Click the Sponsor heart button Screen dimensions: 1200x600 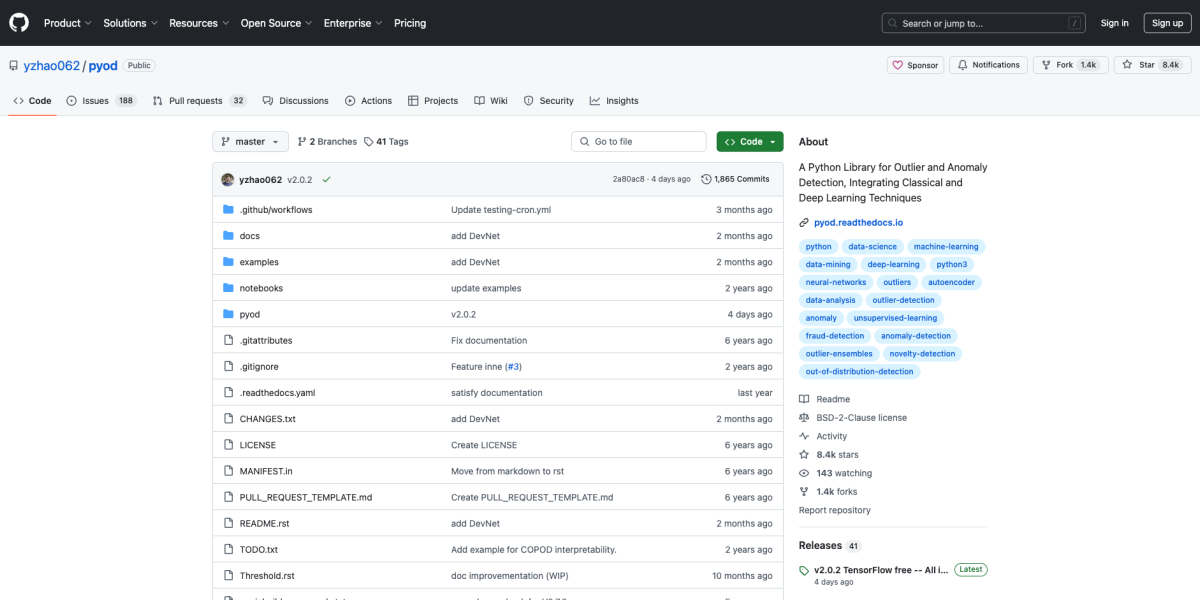pyautogui.click(x=914, y=65)
